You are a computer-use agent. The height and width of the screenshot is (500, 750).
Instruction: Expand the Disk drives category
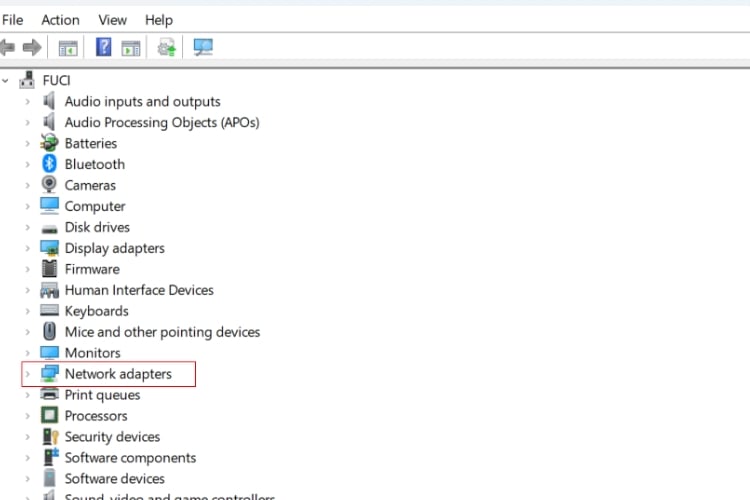pyautogui.click(x=28, y=227)
